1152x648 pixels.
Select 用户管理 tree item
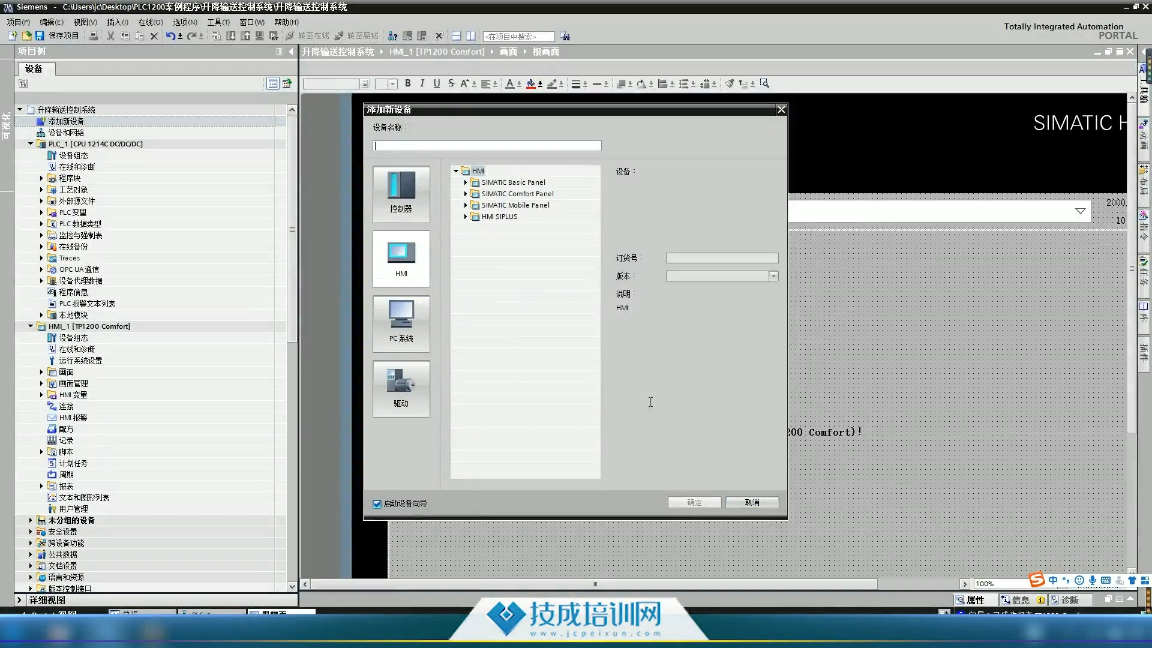pos(73,509)
